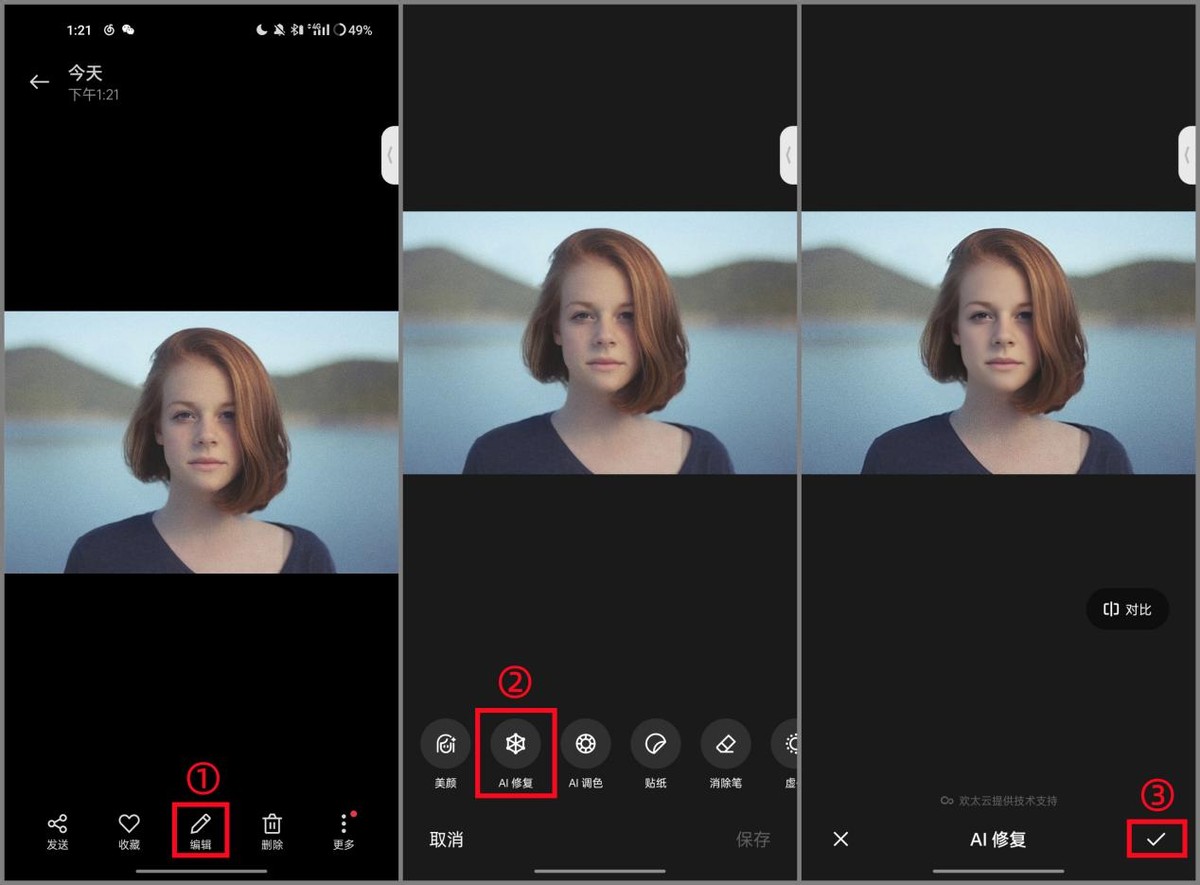The width and height of the screenshot is (1200, 885).
Task: Tap the portrait photo in gallery viewer
Action: tap(201, 442)
